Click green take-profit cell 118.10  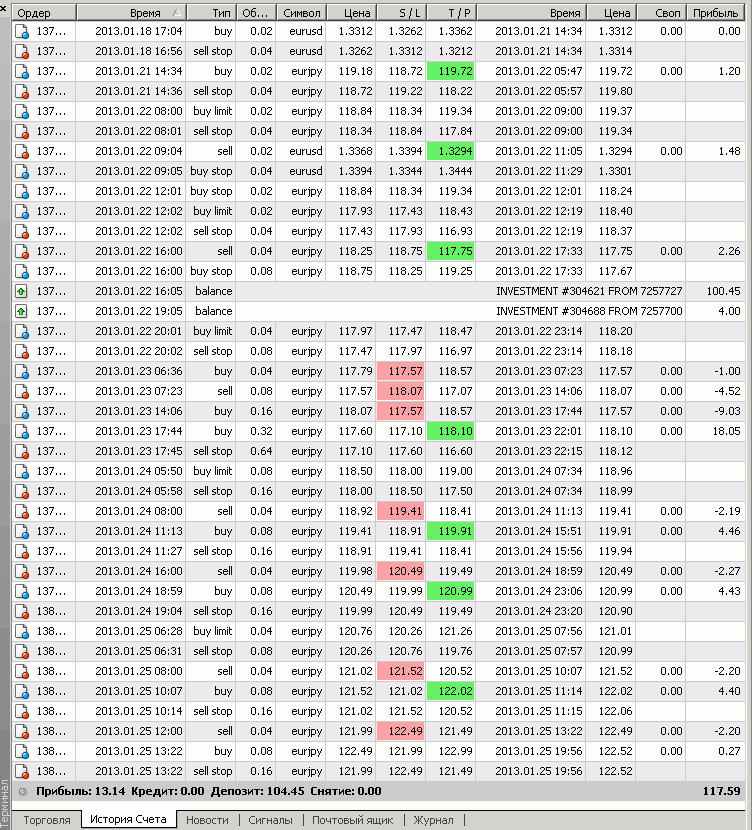point(451,432)
